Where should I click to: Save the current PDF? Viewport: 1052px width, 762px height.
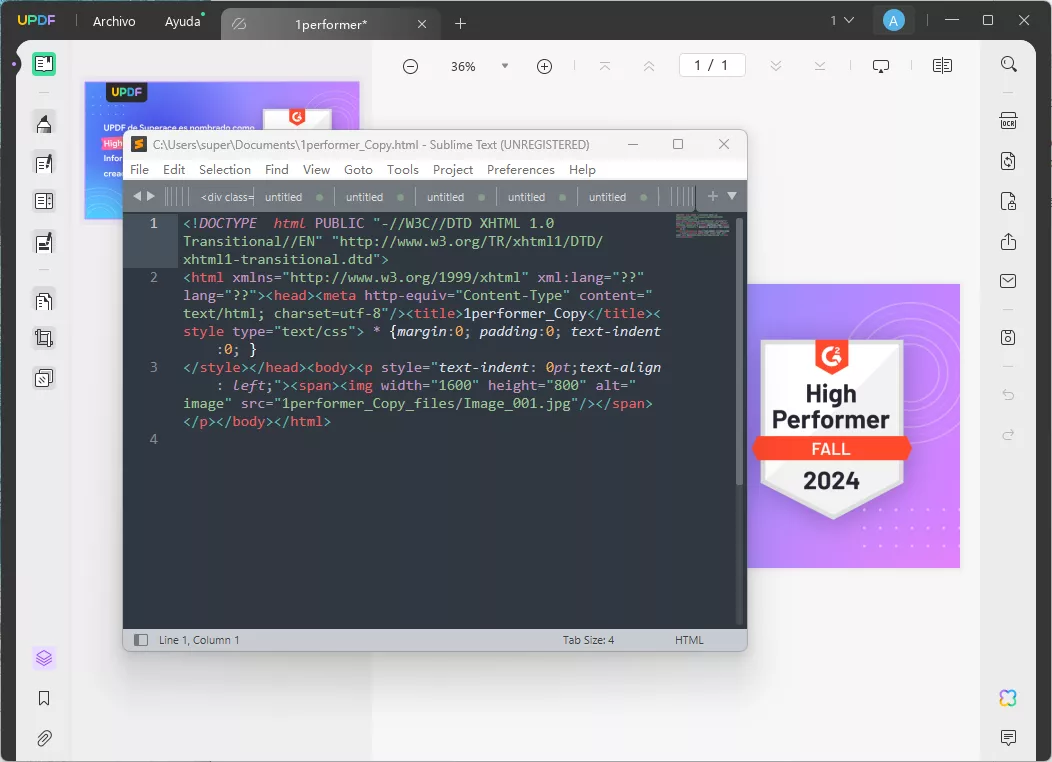(1008, 338)
